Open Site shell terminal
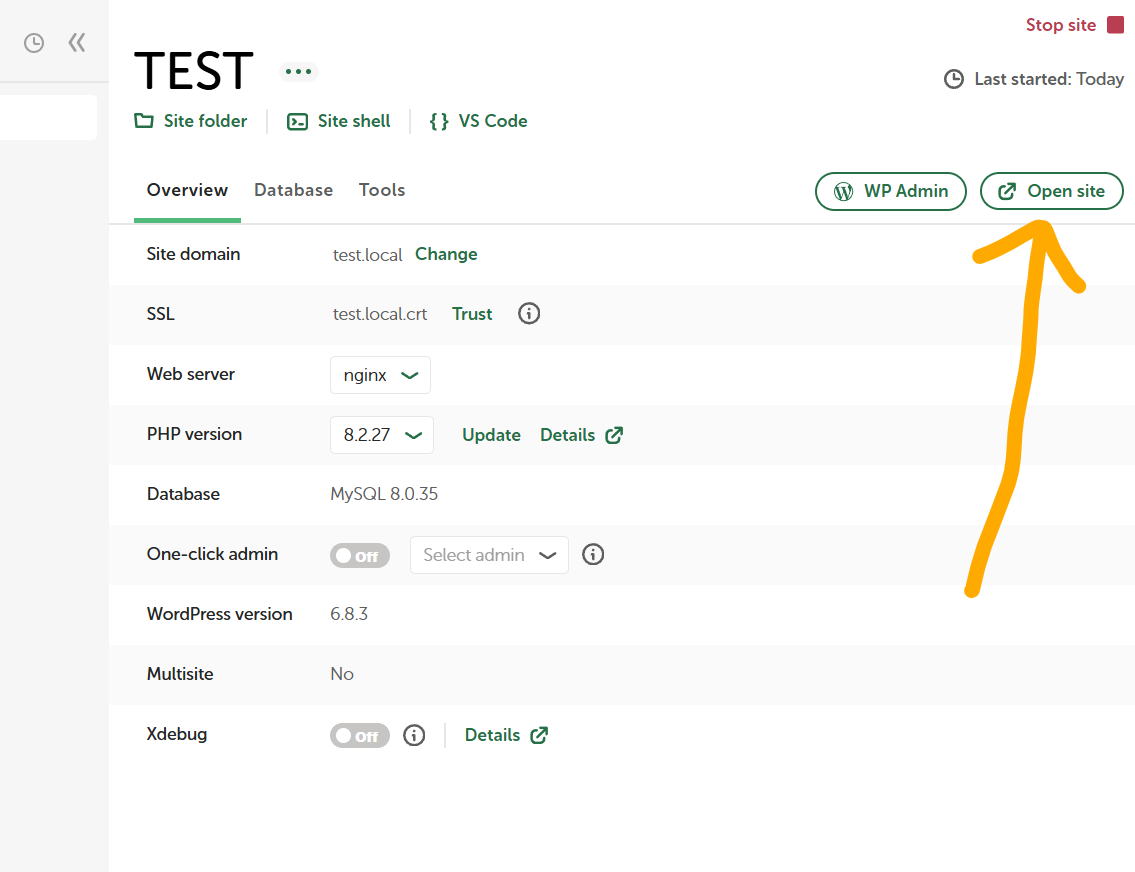Image resolution: width=1135 pixels, height=872 pixels. click(x=339, y=121)
